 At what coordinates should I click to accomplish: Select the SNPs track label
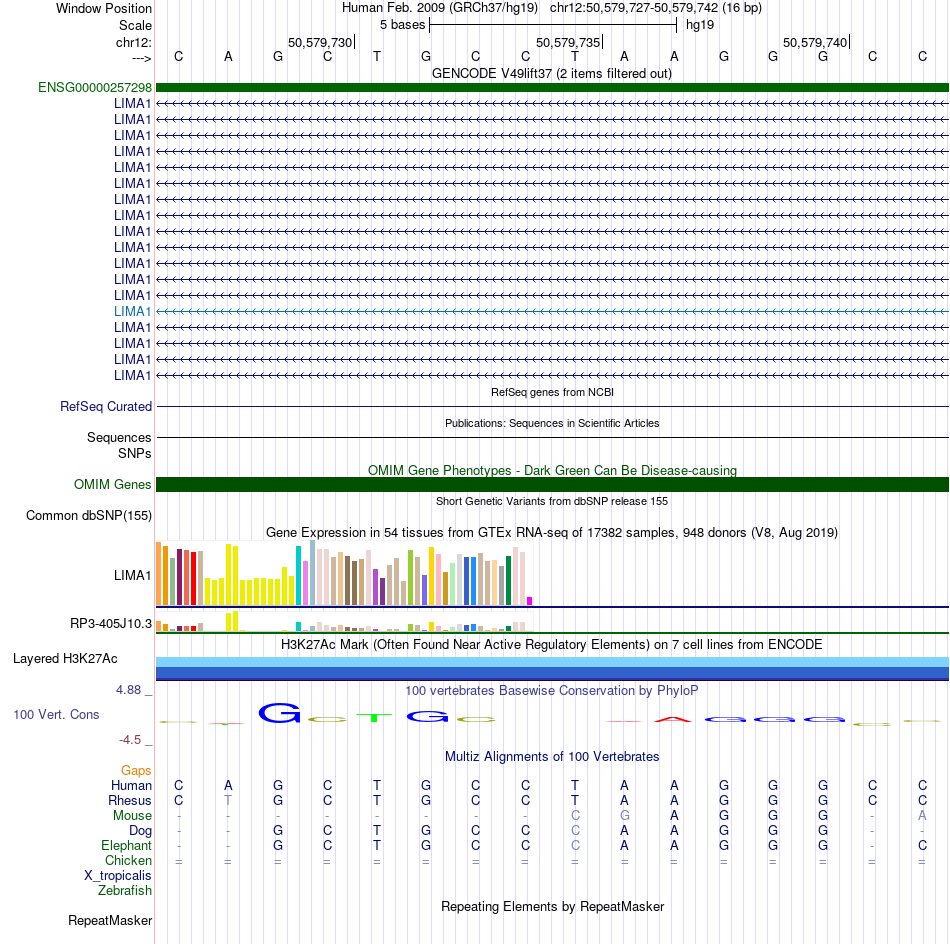tap(135, 453)
